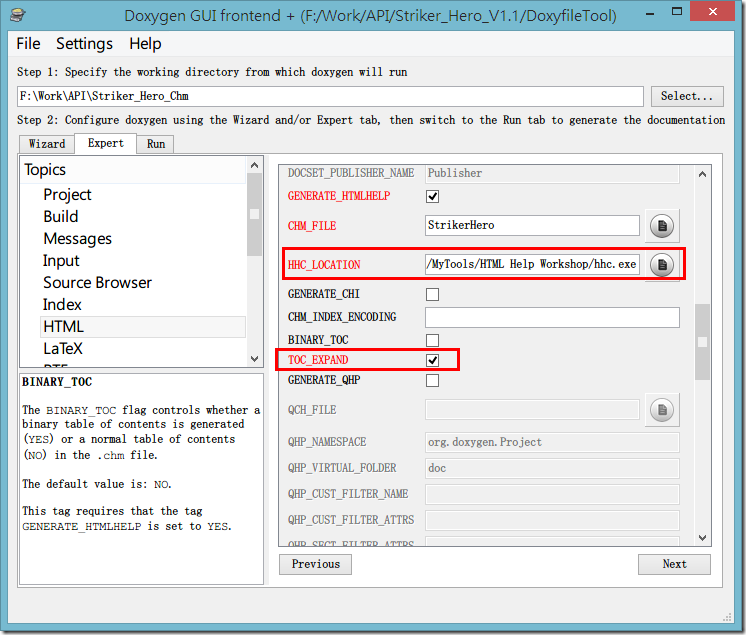Uncheck the GENERATE_HTMLHELP checkbox
This screenshot has width=746, height=635.
click(x=432, y=196)
